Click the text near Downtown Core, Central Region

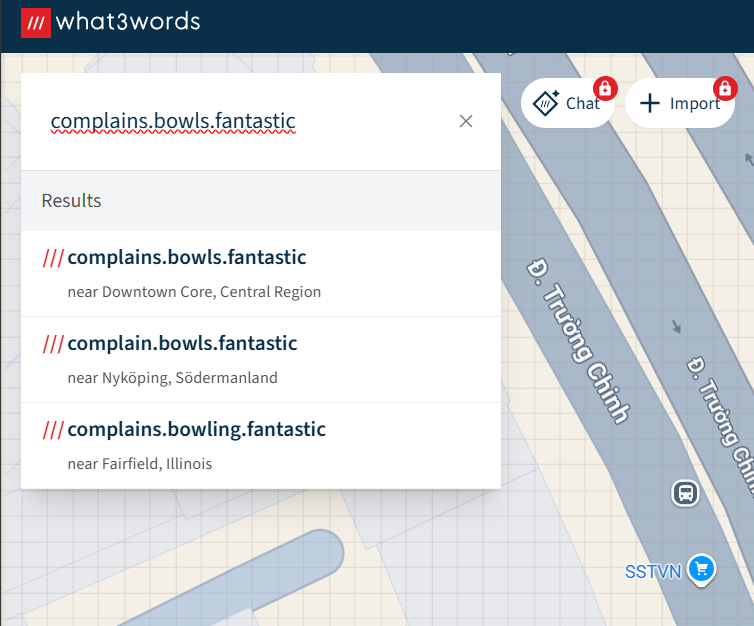194,292
